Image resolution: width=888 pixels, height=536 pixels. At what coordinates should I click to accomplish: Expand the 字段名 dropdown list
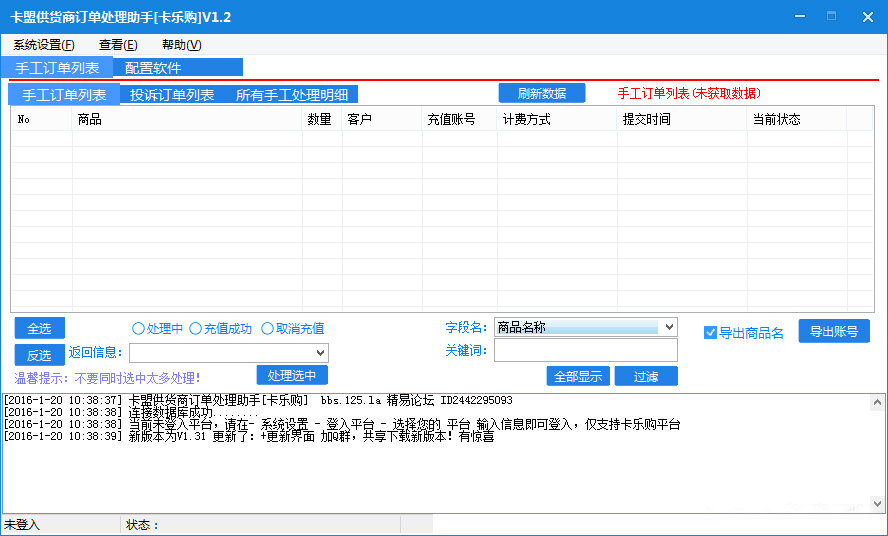click(669, 327)
